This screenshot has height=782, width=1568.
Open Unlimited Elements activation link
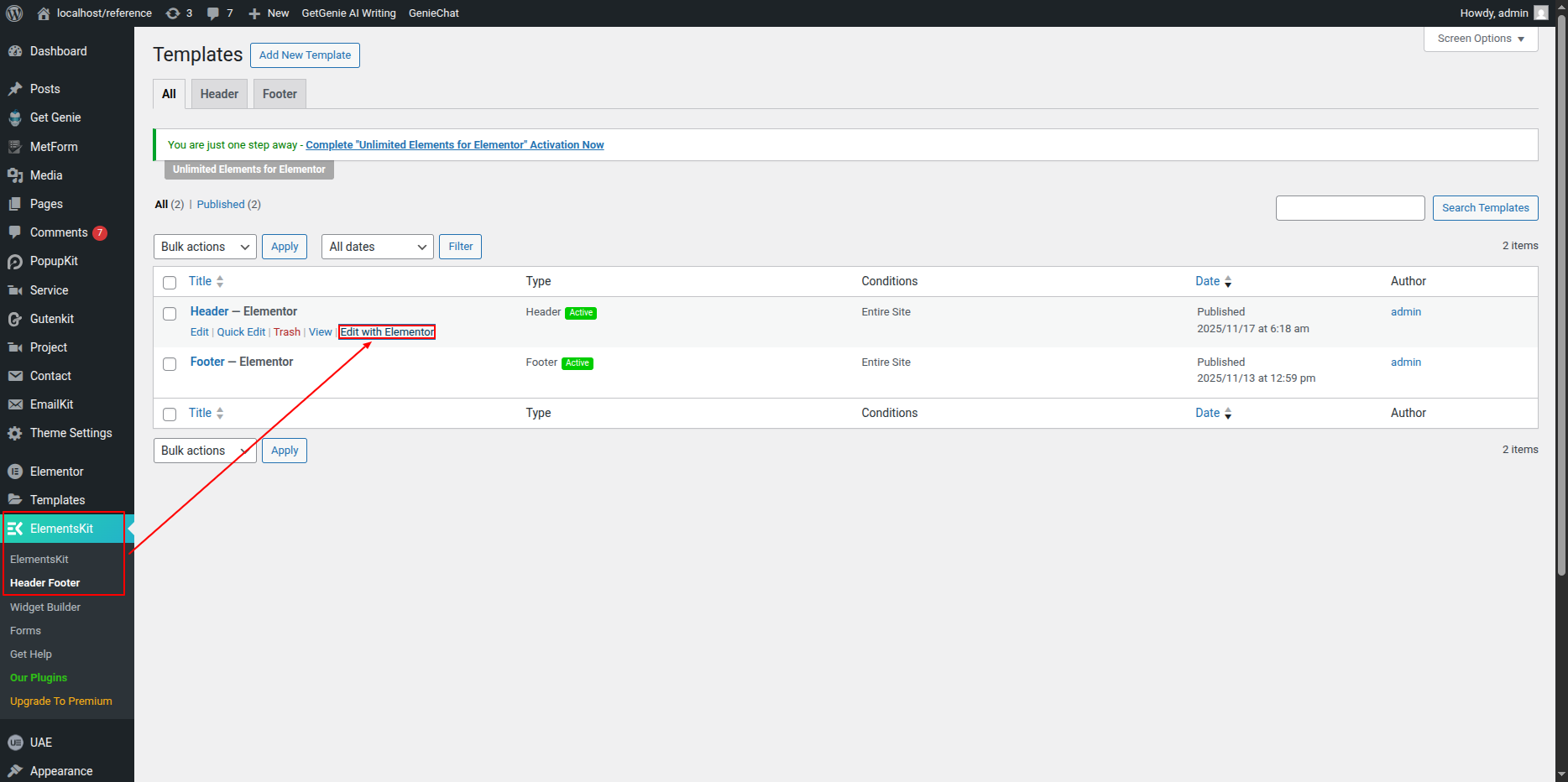click(x=455, y=145)
